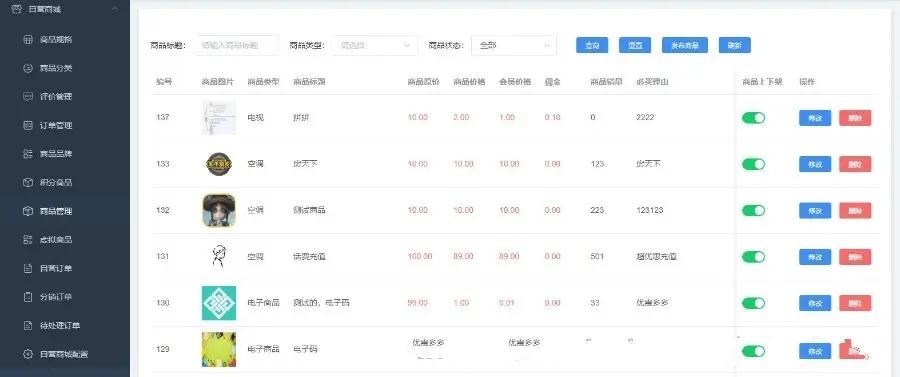The width and height of the screenshot is (900, 377).
Task: Click product title 话费充值 in row 131
Action: point(309,256)
